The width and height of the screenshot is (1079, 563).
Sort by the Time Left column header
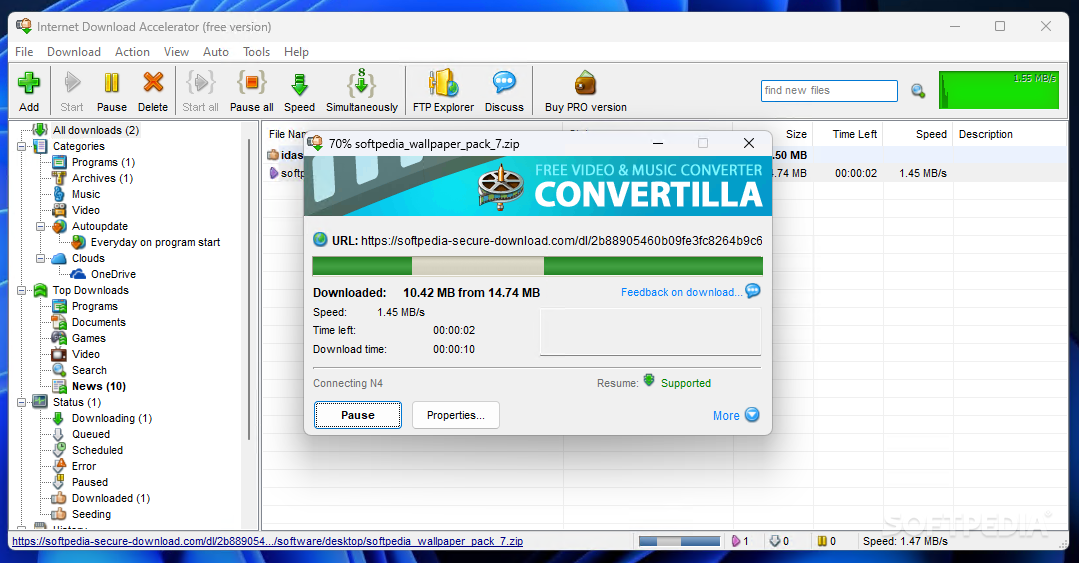(x=855, y=134)
